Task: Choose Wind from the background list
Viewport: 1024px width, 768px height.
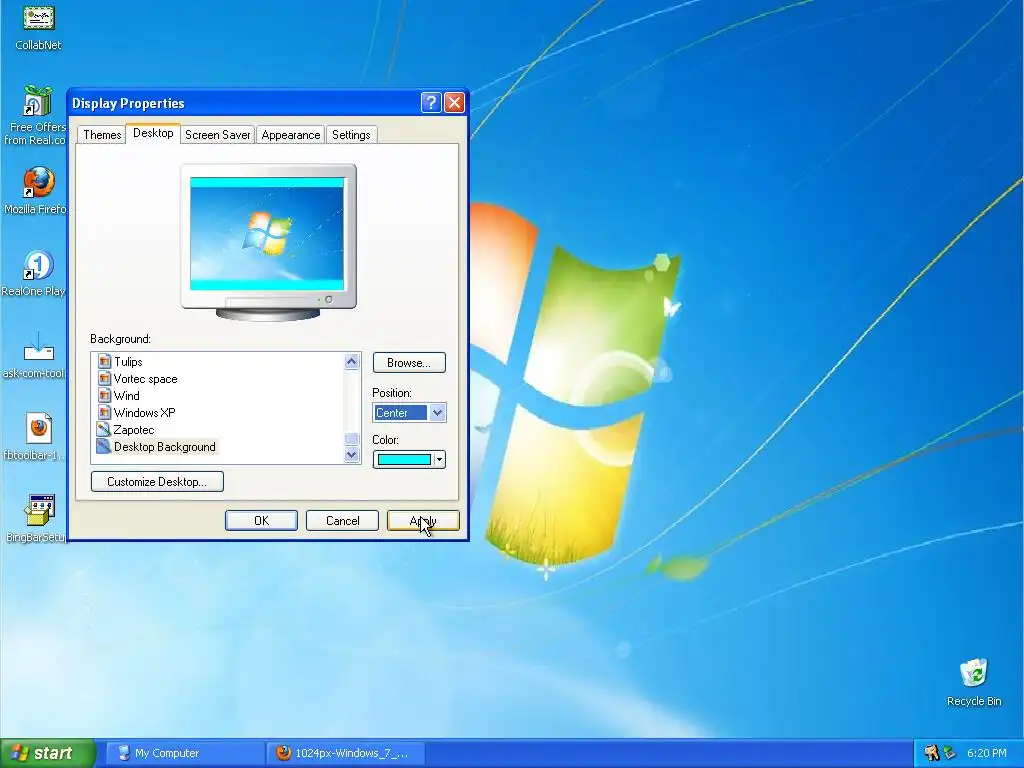Action: pyautogui.click(x=126, y=395)
